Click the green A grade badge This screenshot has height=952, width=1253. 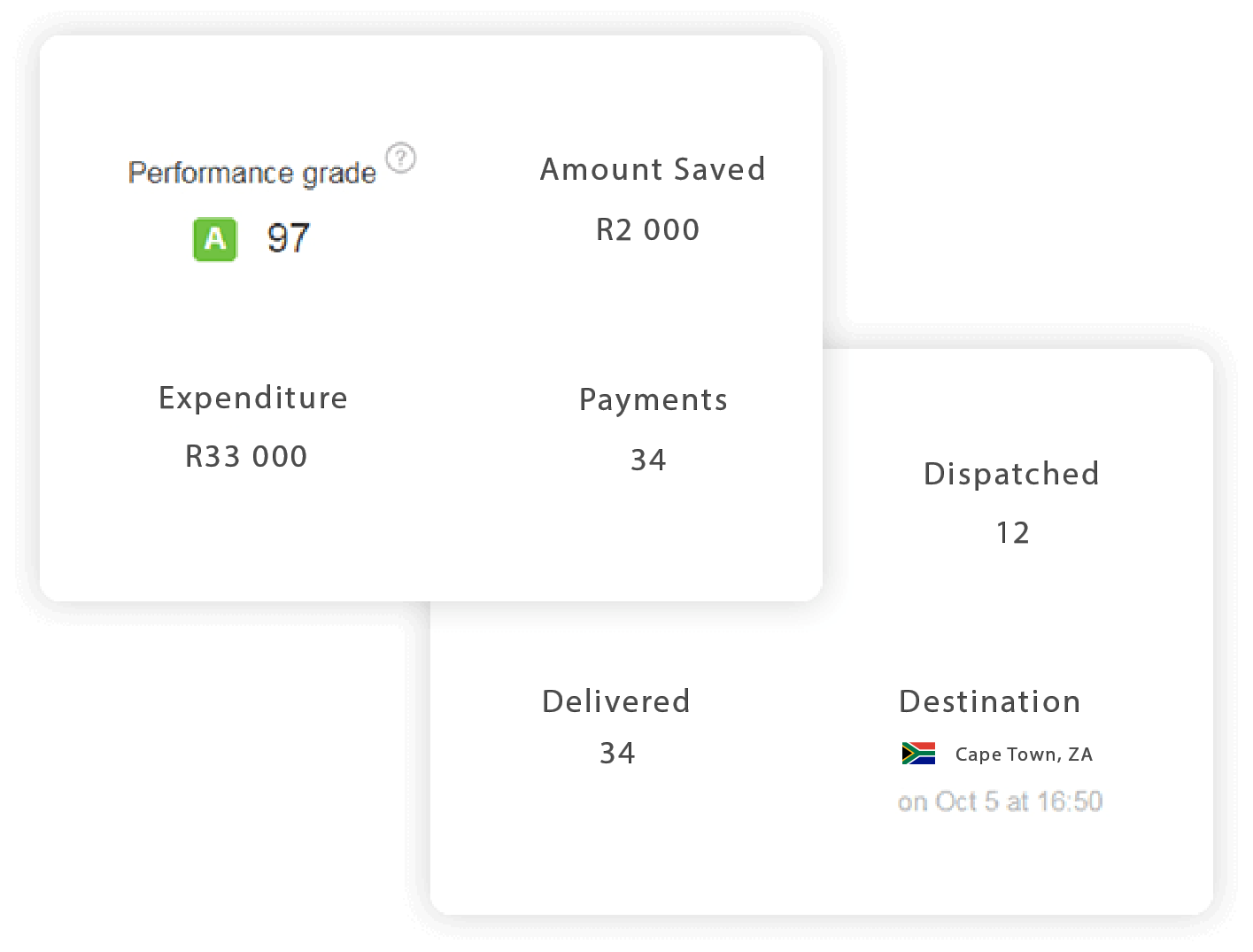click(x=215, y=239)
